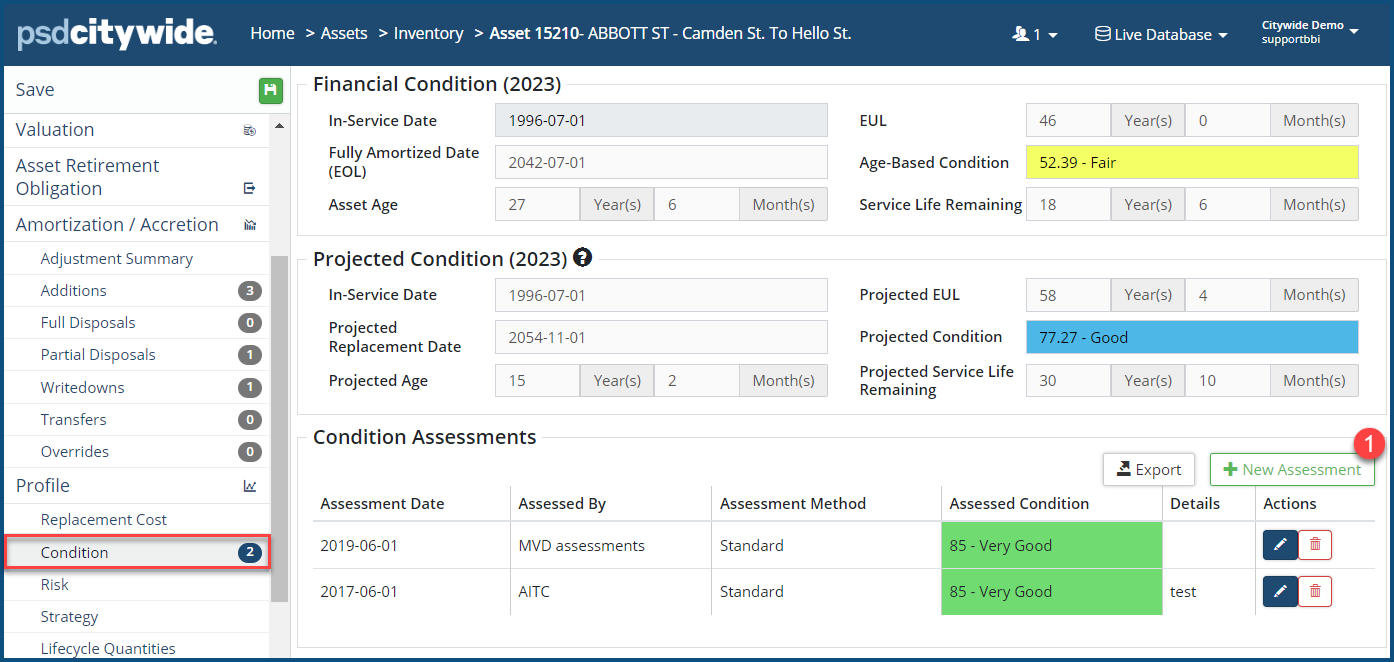
Task: Edit the 2019-06-01 MVD assessment
Action: (x=1280, y=545)
